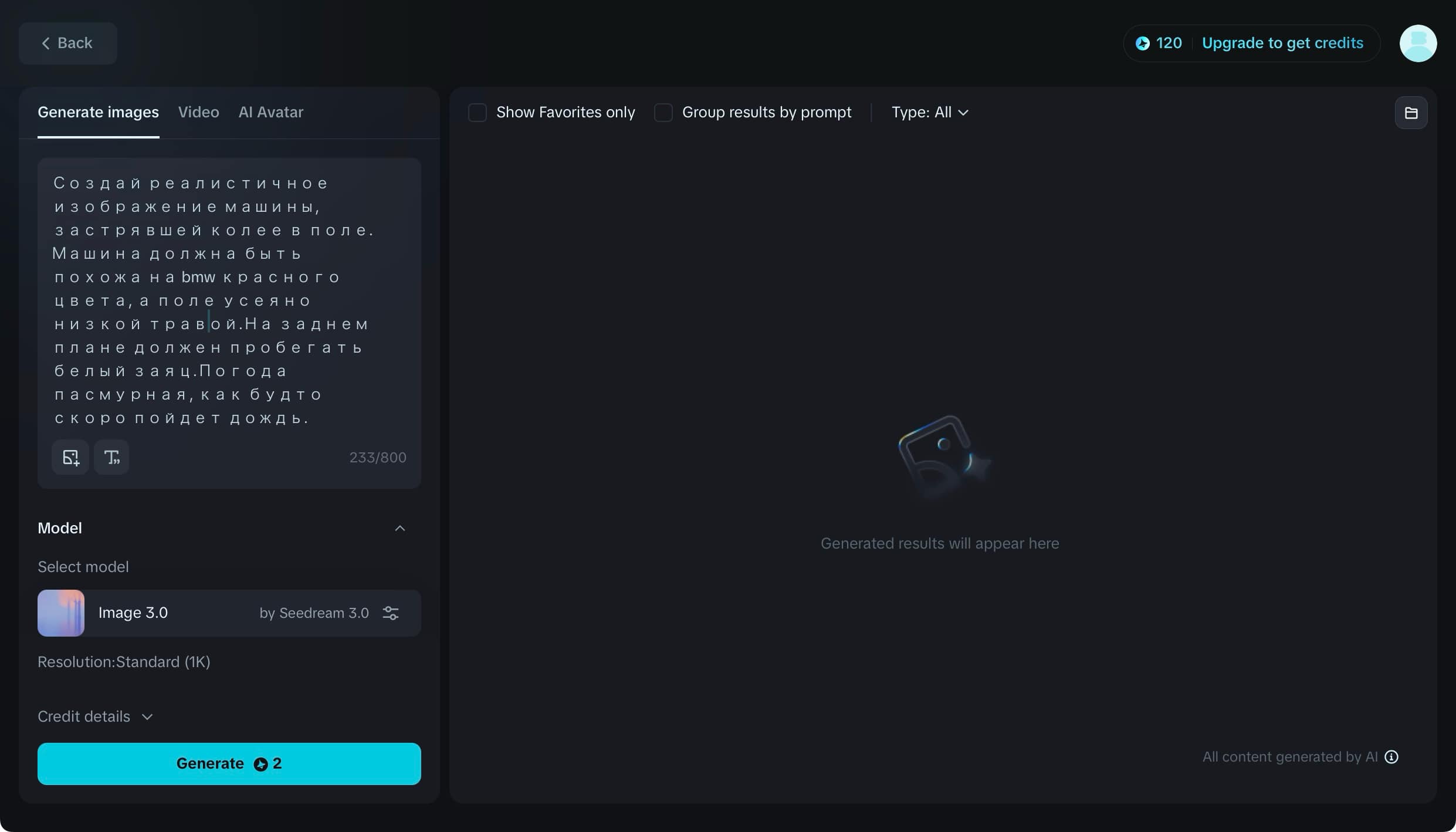1456x832 pixels.
Task: Click Upgrade to get credits link
Action: click(x=1282, y=43)
